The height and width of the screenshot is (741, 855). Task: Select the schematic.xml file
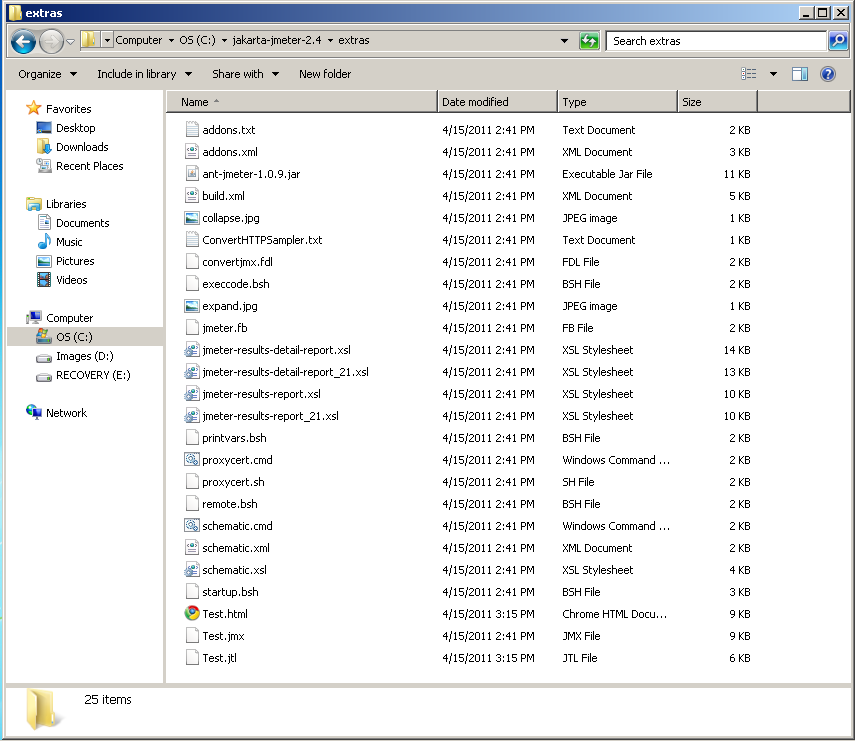pos(236,548)
